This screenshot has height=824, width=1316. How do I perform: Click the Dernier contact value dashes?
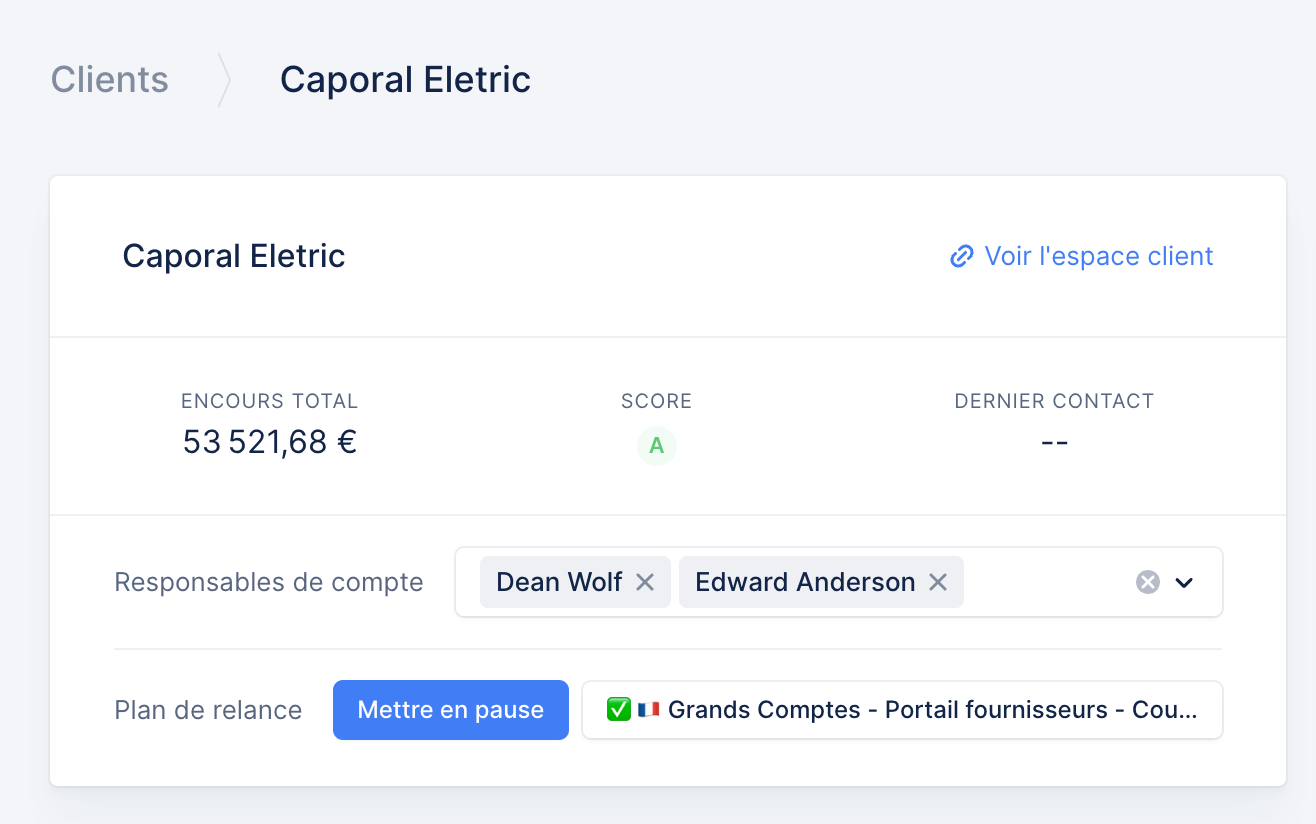point(1055,442)
